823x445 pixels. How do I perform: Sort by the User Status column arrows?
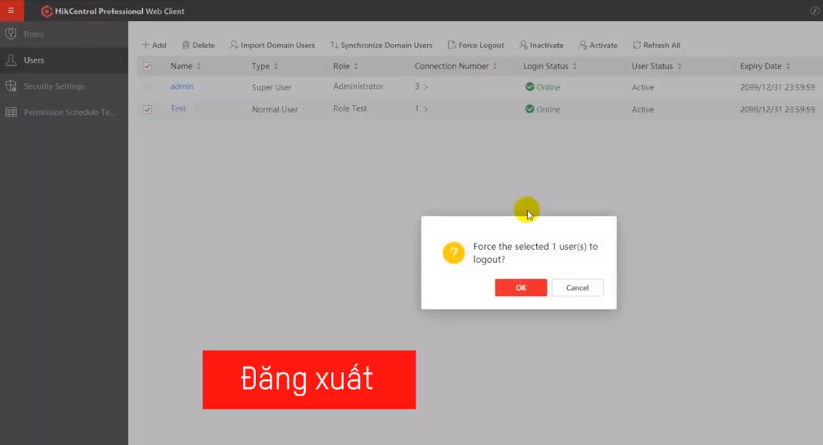(x=679, y=66)
